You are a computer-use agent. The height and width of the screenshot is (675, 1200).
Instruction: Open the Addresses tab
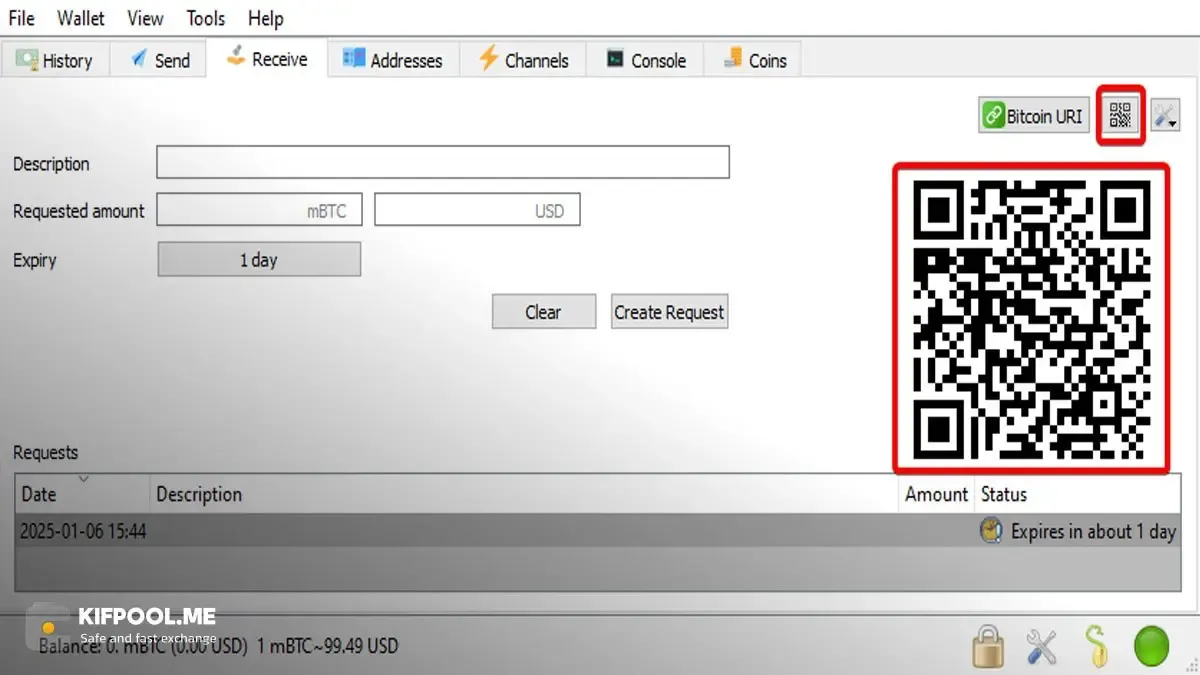pyautogui.click(x=393, y=60)
